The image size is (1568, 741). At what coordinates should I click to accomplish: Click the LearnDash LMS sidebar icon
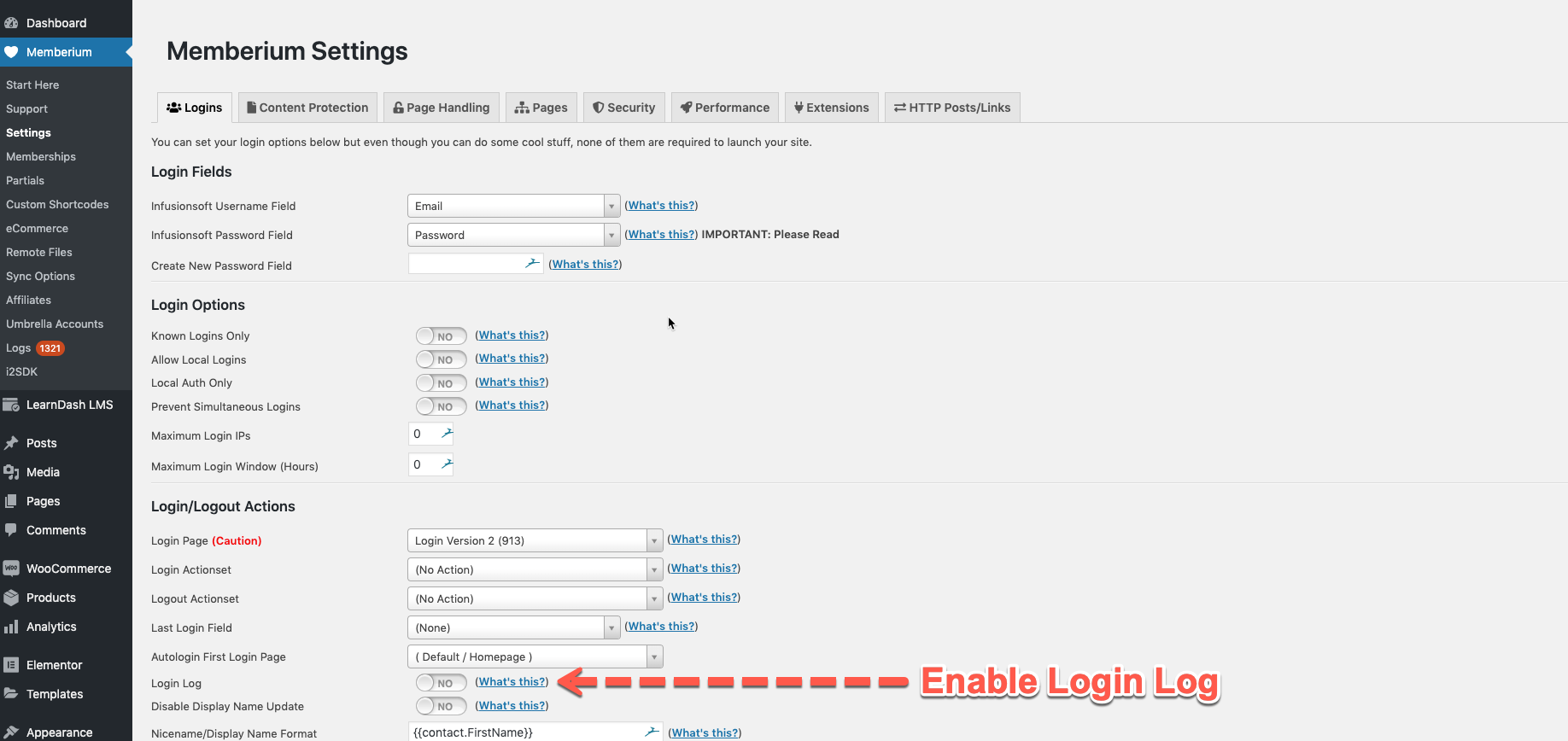tap(11, 405)
